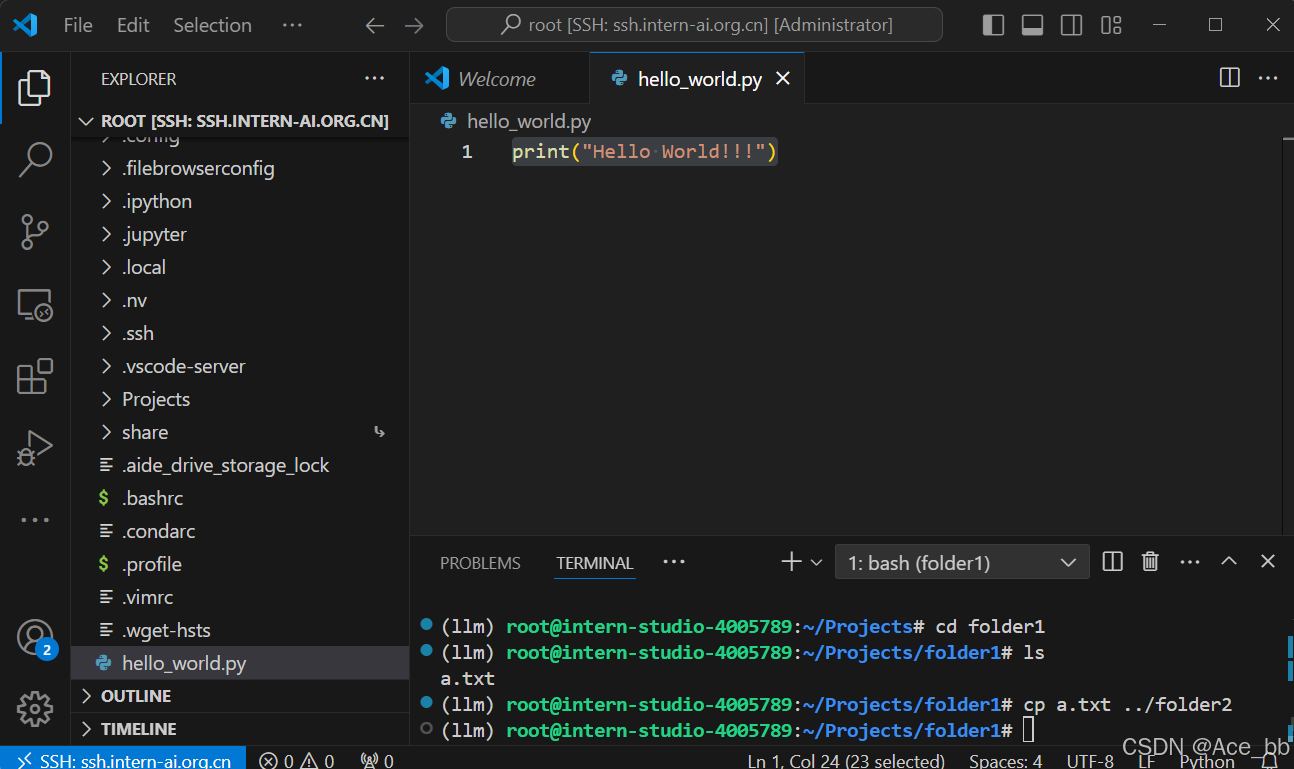The width and height of the screenshot is (1294, 769).
Task: Go forward with the right arrow
Action: coord(414,26)
